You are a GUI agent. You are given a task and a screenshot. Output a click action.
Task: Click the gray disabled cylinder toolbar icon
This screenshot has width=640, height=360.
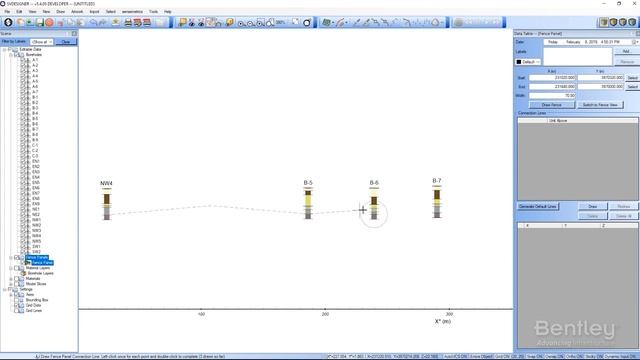click(458, 22)
